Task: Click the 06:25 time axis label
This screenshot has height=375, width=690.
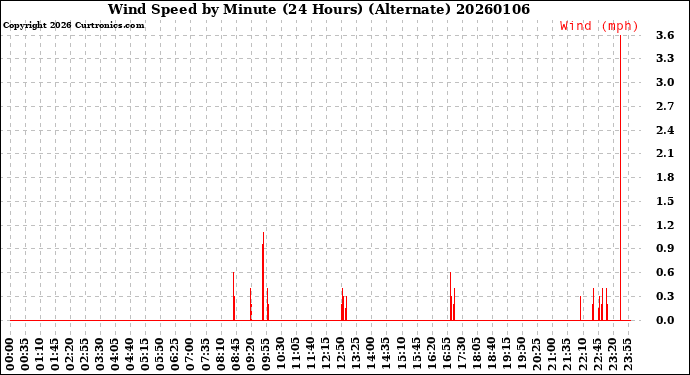Action: [175, 355]
